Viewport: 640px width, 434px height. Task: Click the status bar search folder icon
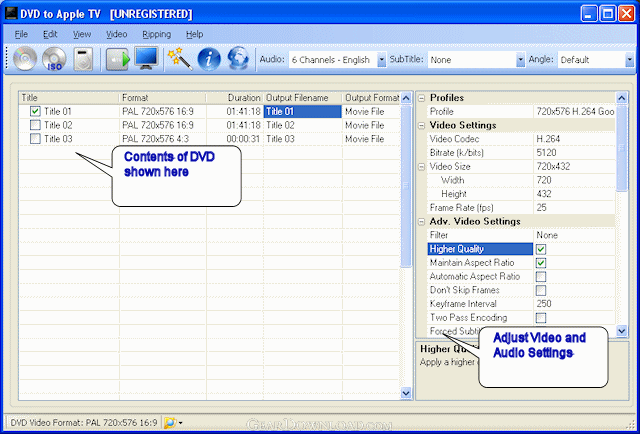[x=170, y=423]
